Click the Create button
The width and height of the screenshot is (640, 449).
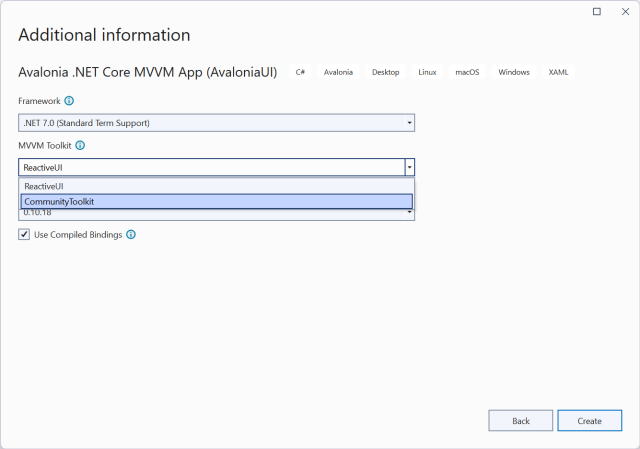[x=589, y=420]
